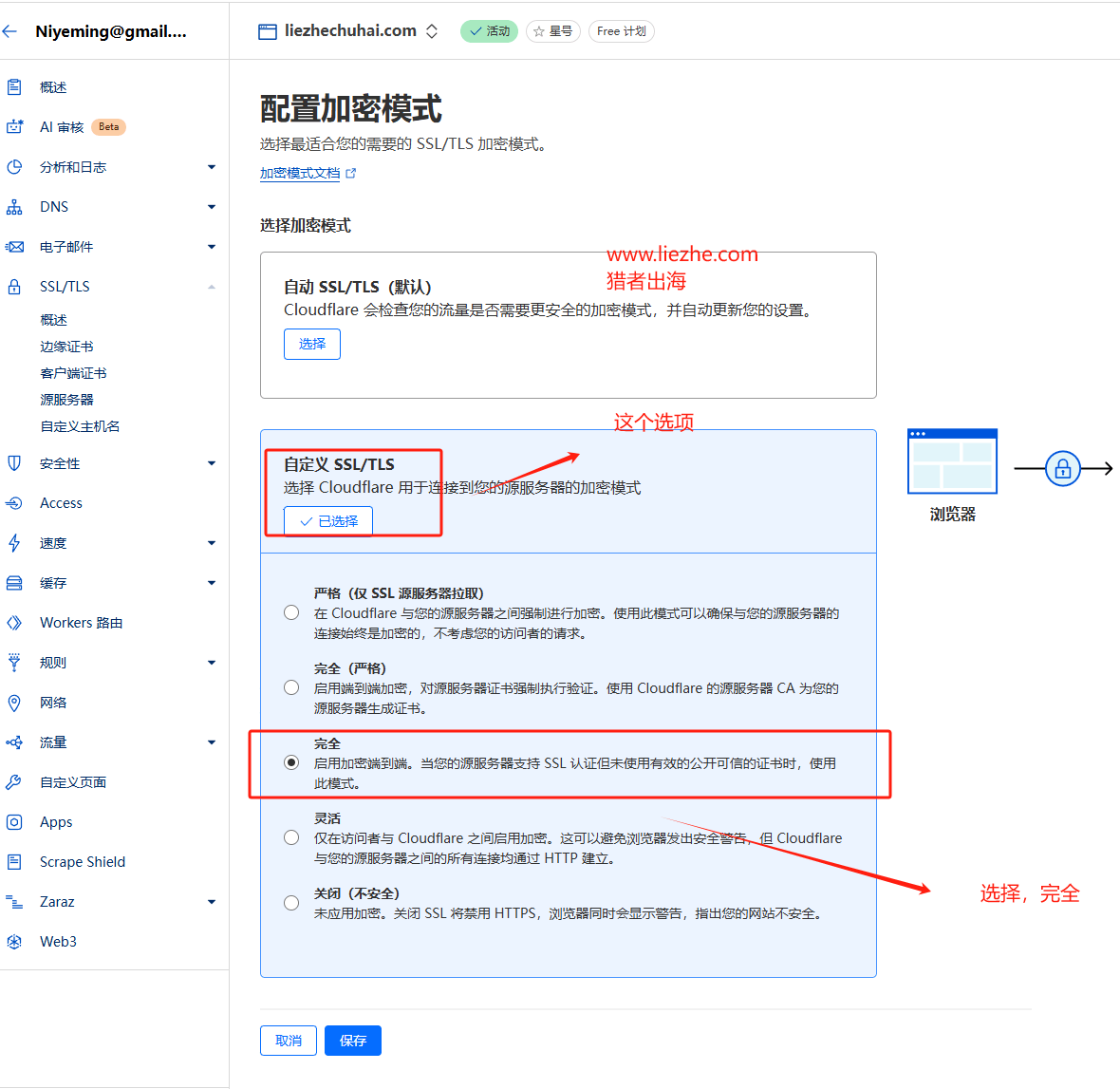Expand the Zaraz menu arrow
Image resolution: width=1120 pixels, height=1089 pixels.
tap(212, 902)
